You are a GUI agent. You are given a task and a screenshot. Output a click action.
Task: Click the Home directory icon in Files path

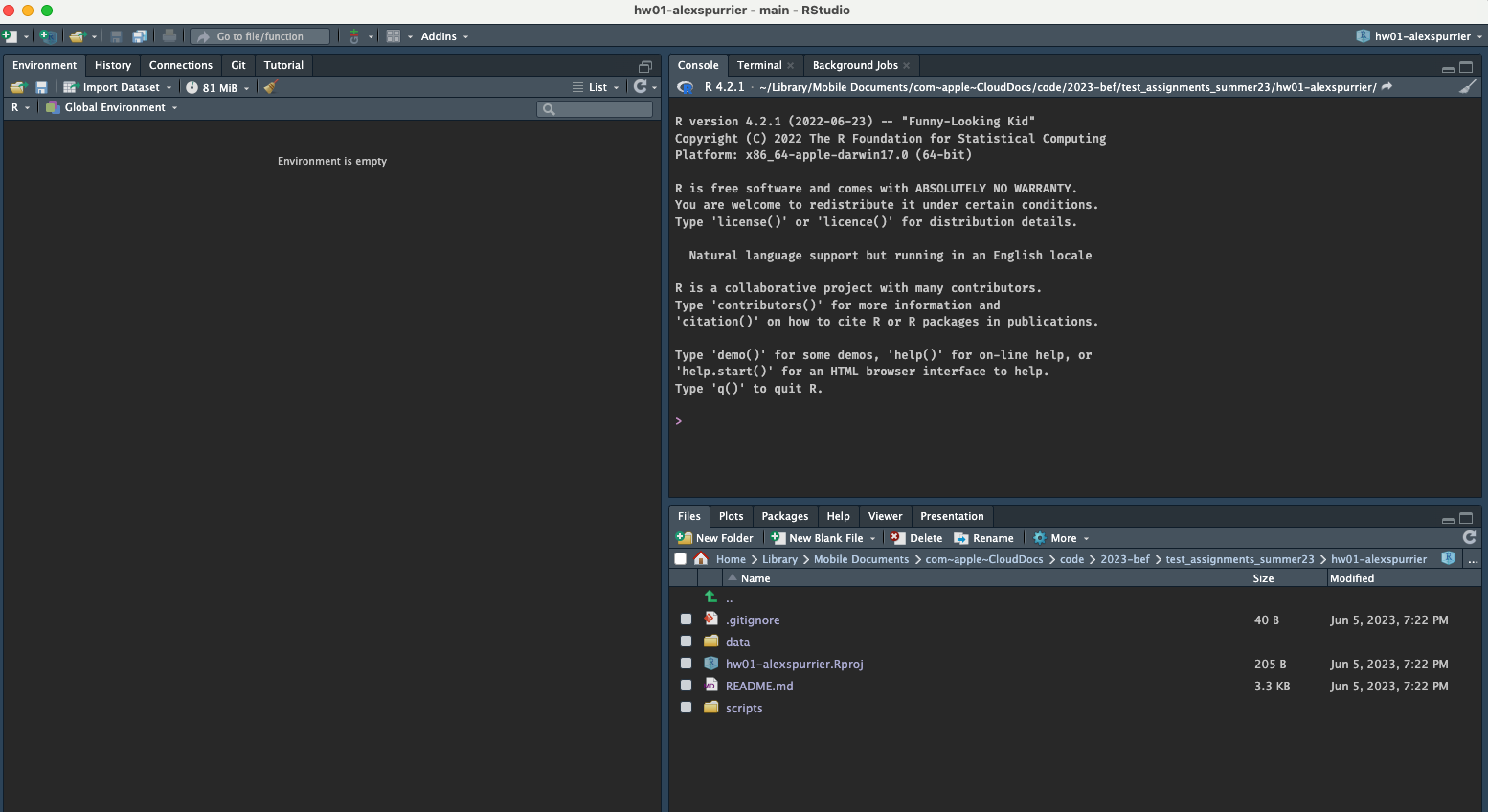pos(701,559)
